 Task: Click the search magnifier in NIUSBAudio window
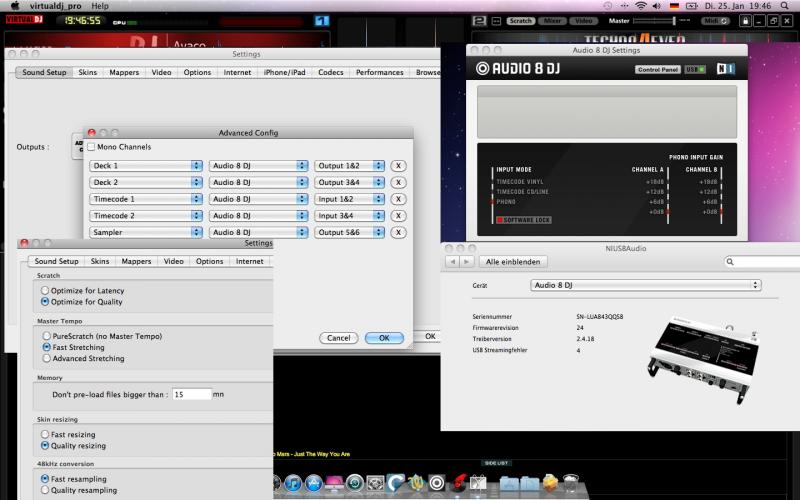(730, 262)
